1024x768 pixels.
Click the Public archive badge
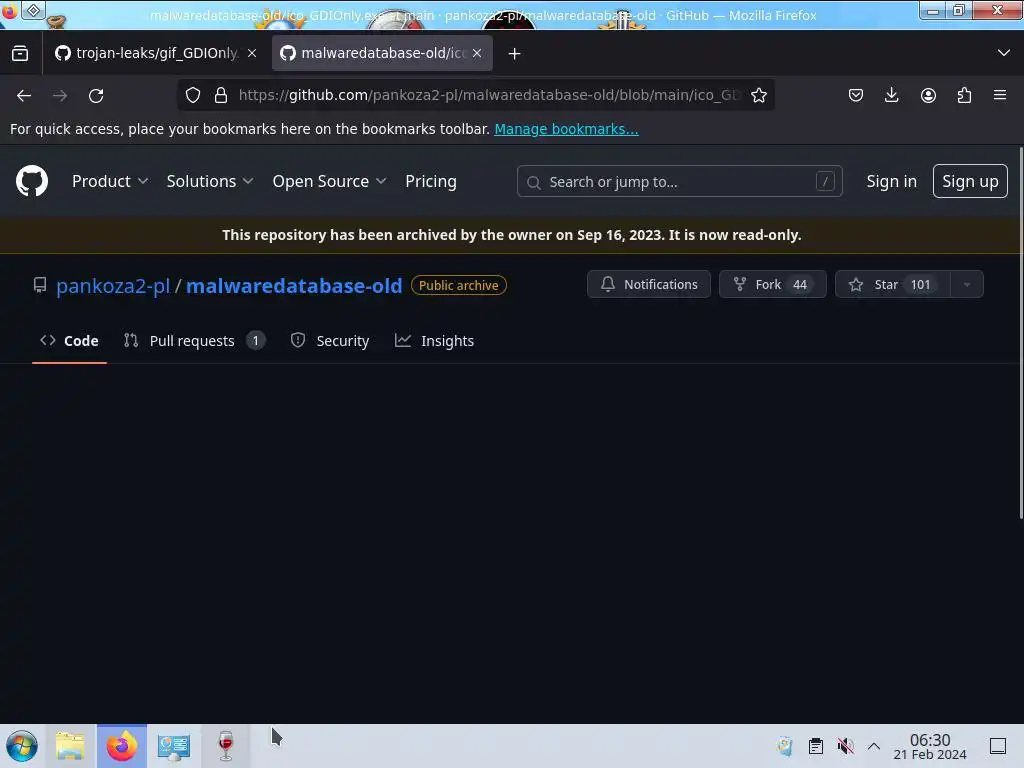458,285
